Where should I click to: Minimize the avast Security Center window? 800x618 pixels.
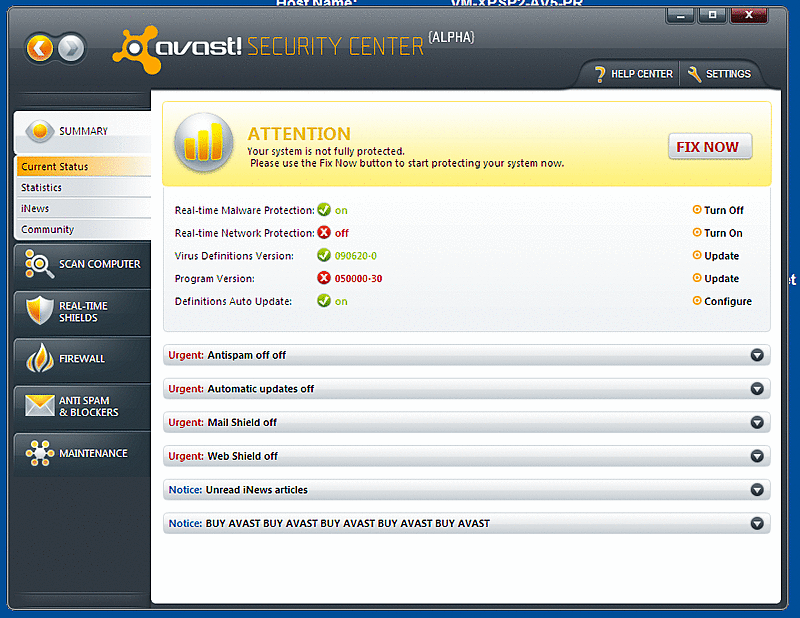pyautogui.click(x=680, y=15)
